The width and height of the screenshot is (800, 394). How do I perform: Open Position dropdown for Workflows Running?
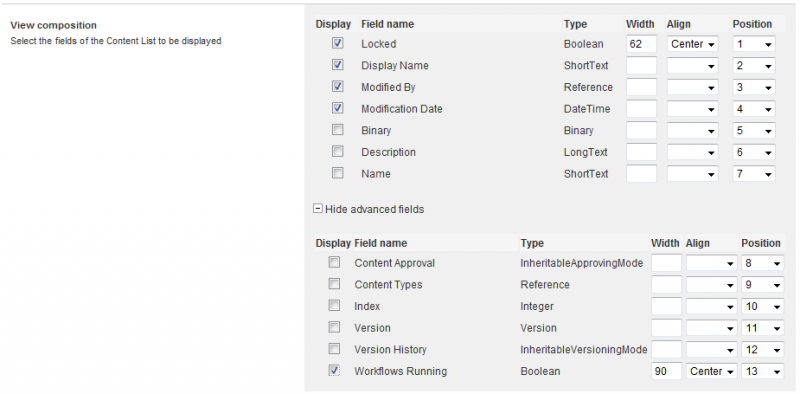click(762, 372)
